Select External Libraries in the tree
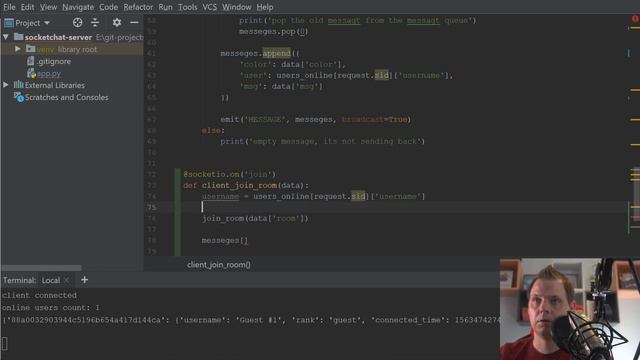This screenshot has height=360, width=640. point(55,85)
